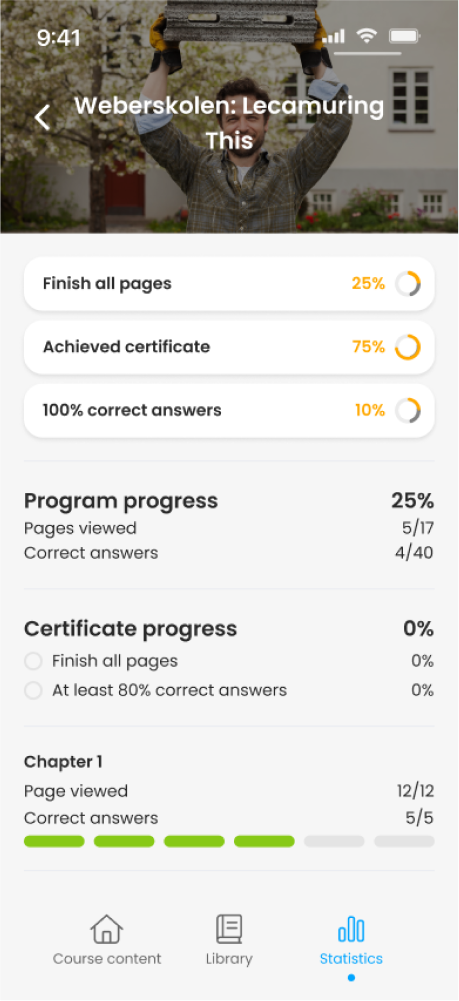The image size is (459, 1001).
Task: Tap the battery status icon
Action: point(404,36)
